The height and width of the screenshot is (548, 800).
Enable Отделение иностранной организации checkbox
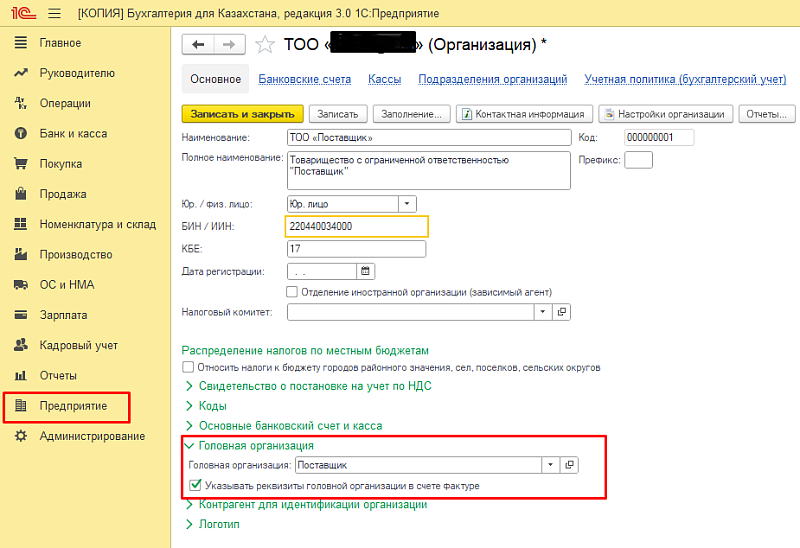292,291
